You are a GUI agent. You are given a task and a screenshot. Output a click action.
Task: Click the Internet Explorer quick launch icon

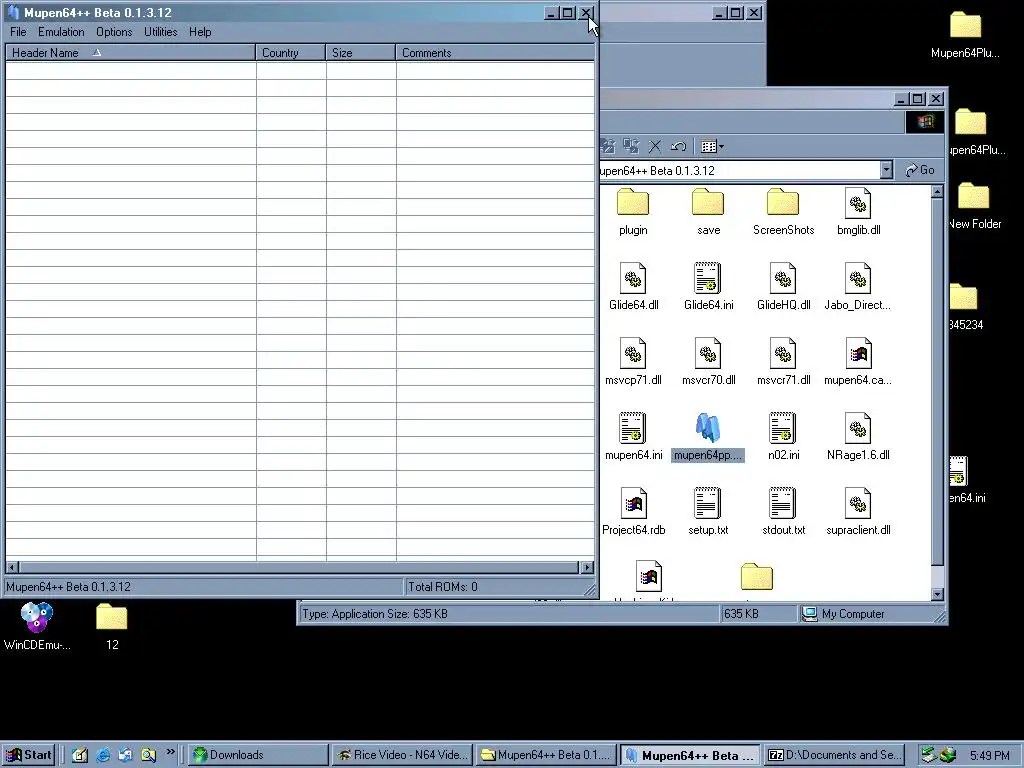(x=103, y=755)
